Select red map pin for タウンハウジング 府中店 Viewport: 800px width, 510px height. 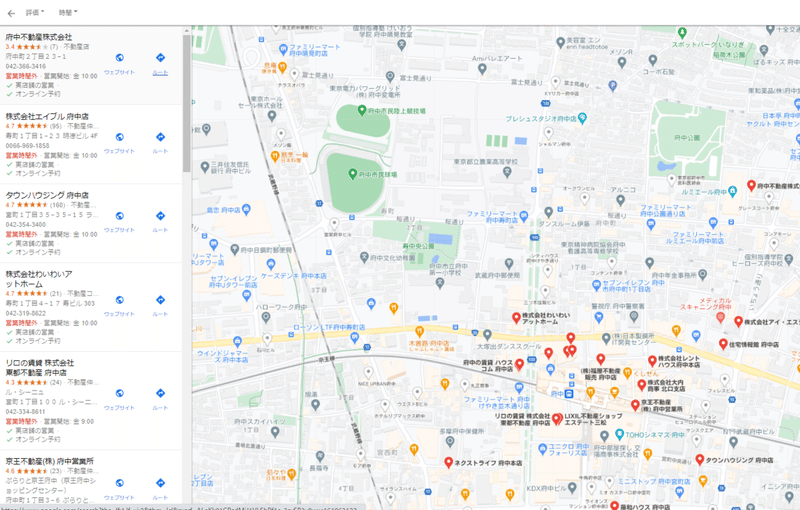click(x=699, y=460)
